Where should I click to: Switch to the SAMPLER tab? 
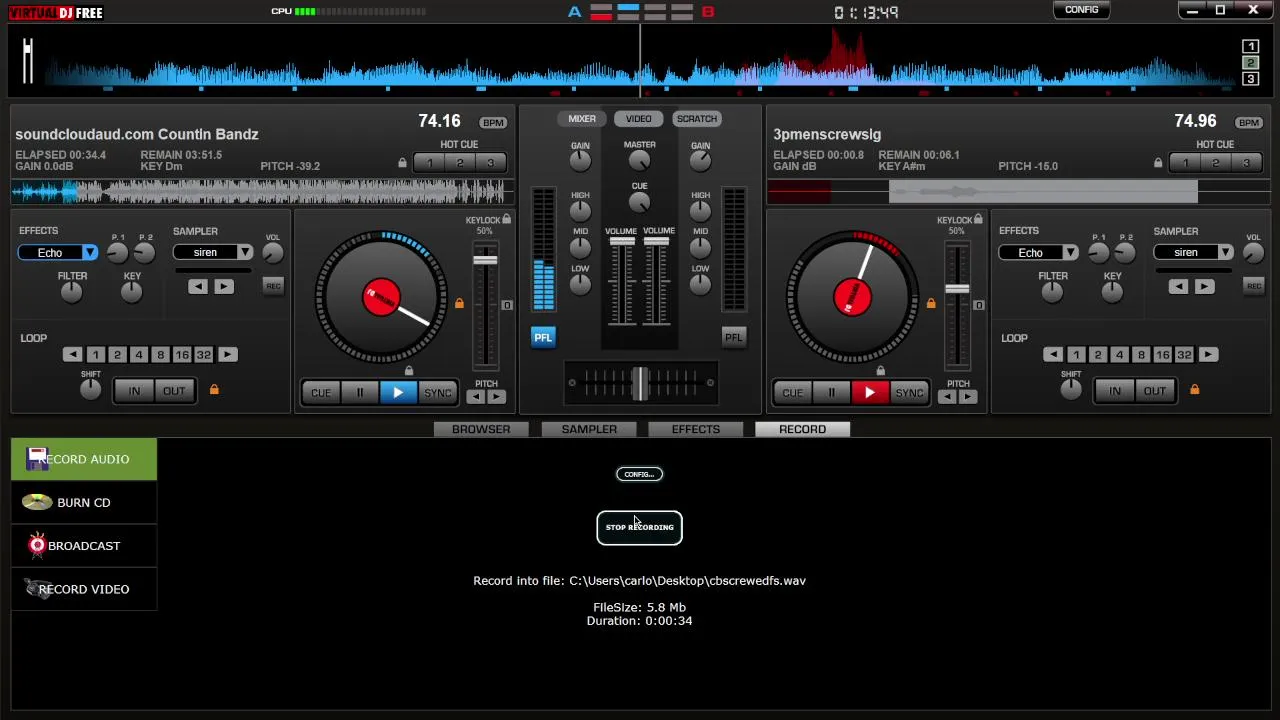(589, 429)
